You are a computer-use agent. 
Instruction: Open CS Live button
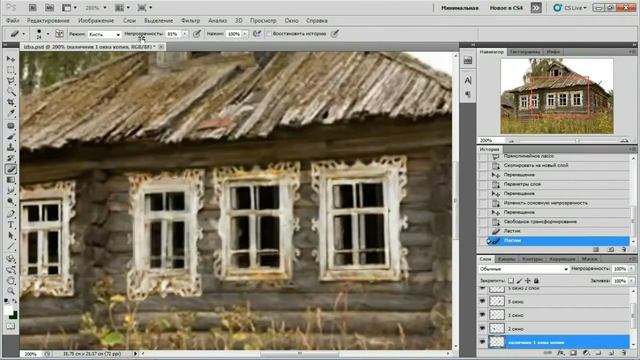570,8
